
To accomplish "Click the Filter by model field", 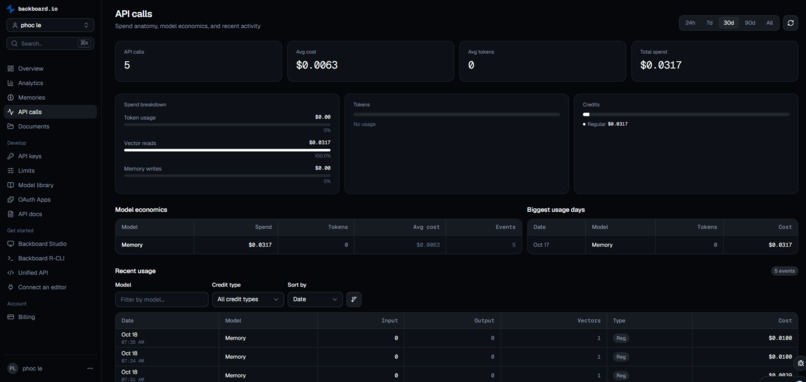I will click(x=162, y=299).
